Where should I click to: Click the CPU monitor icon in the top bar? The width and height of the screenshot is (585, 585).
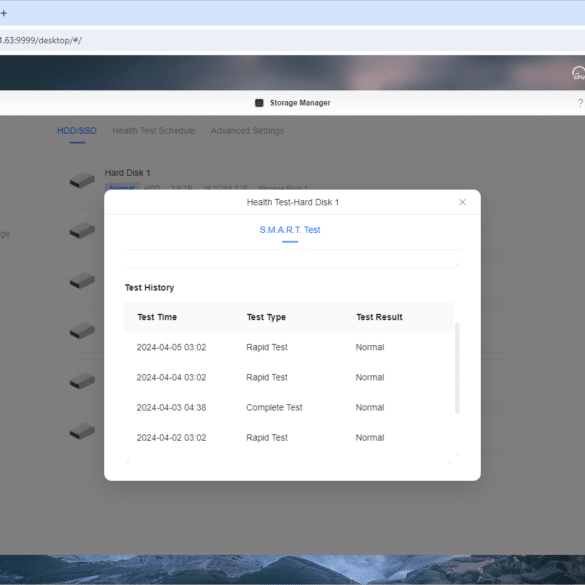(x=579, y=73)
